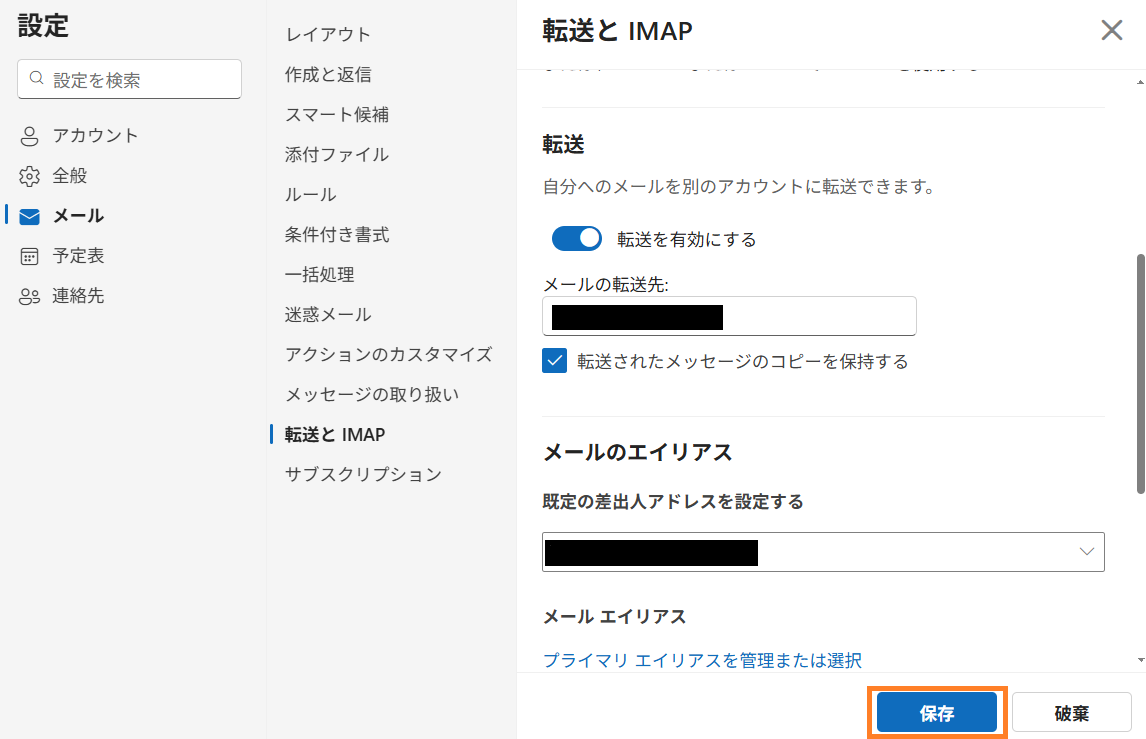
Task: Click the Mail envelope icon
Action: (30, 216)
